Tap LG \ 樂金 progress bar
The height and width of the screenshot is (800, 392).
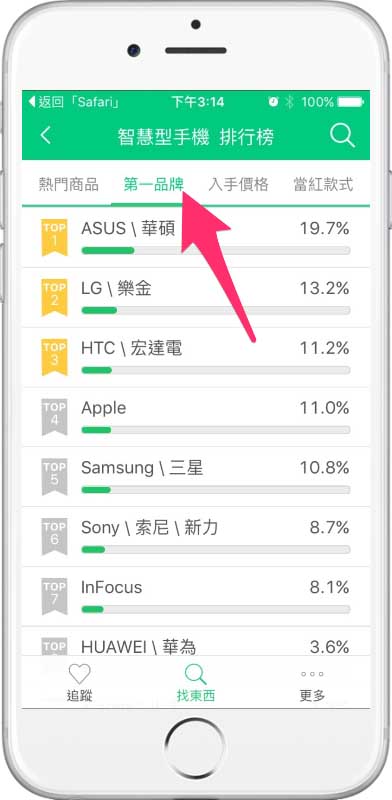pyautogui.click(x=216, y=310)
